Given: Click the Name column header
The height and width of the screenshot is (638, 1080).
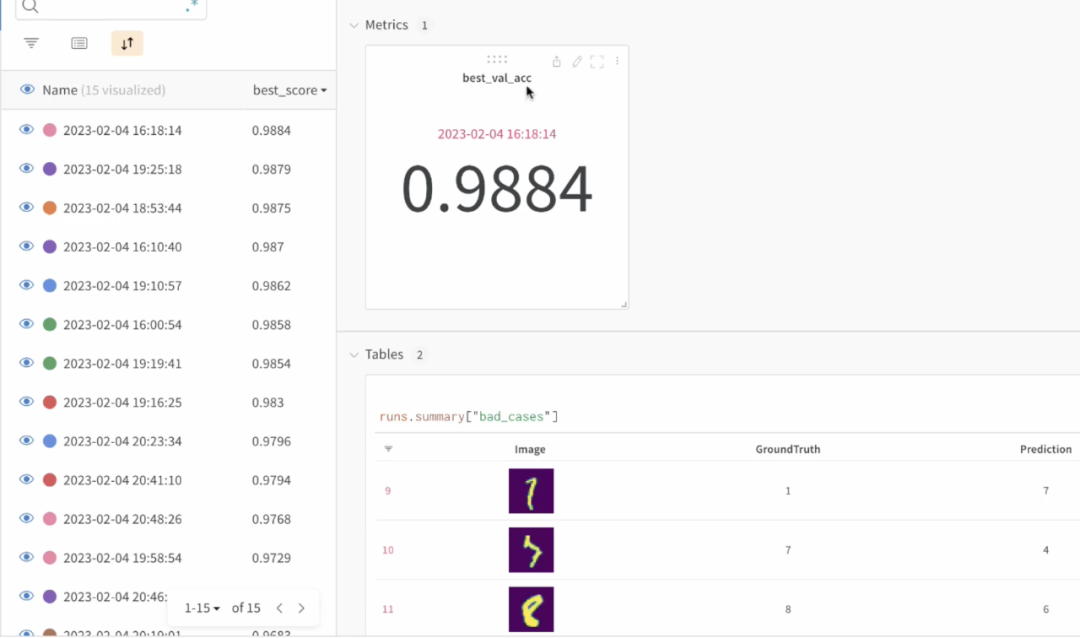Looking at the screenshot, I should pos(59,90).
